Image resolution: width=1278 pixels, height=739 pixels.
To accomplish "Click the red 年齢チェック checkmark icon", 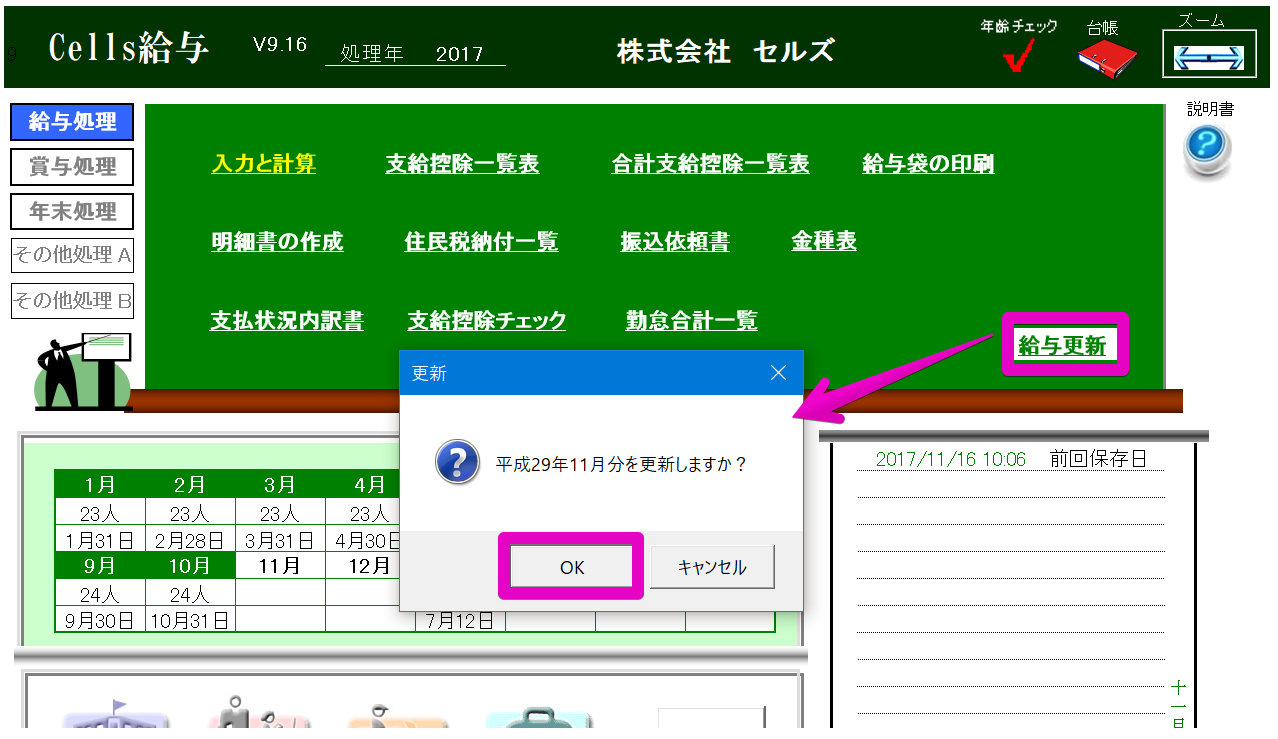I will point(1018,59).
